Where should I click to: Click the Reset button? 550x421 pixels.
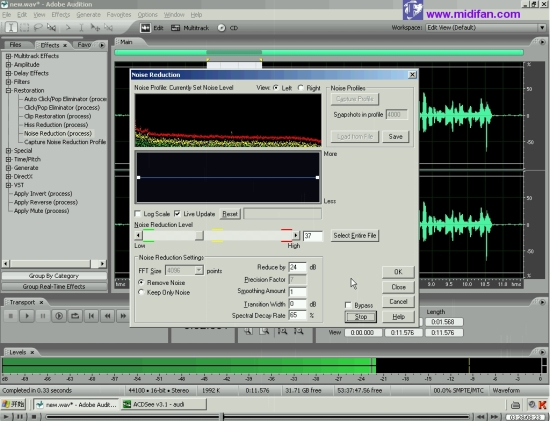coord(230,214)
